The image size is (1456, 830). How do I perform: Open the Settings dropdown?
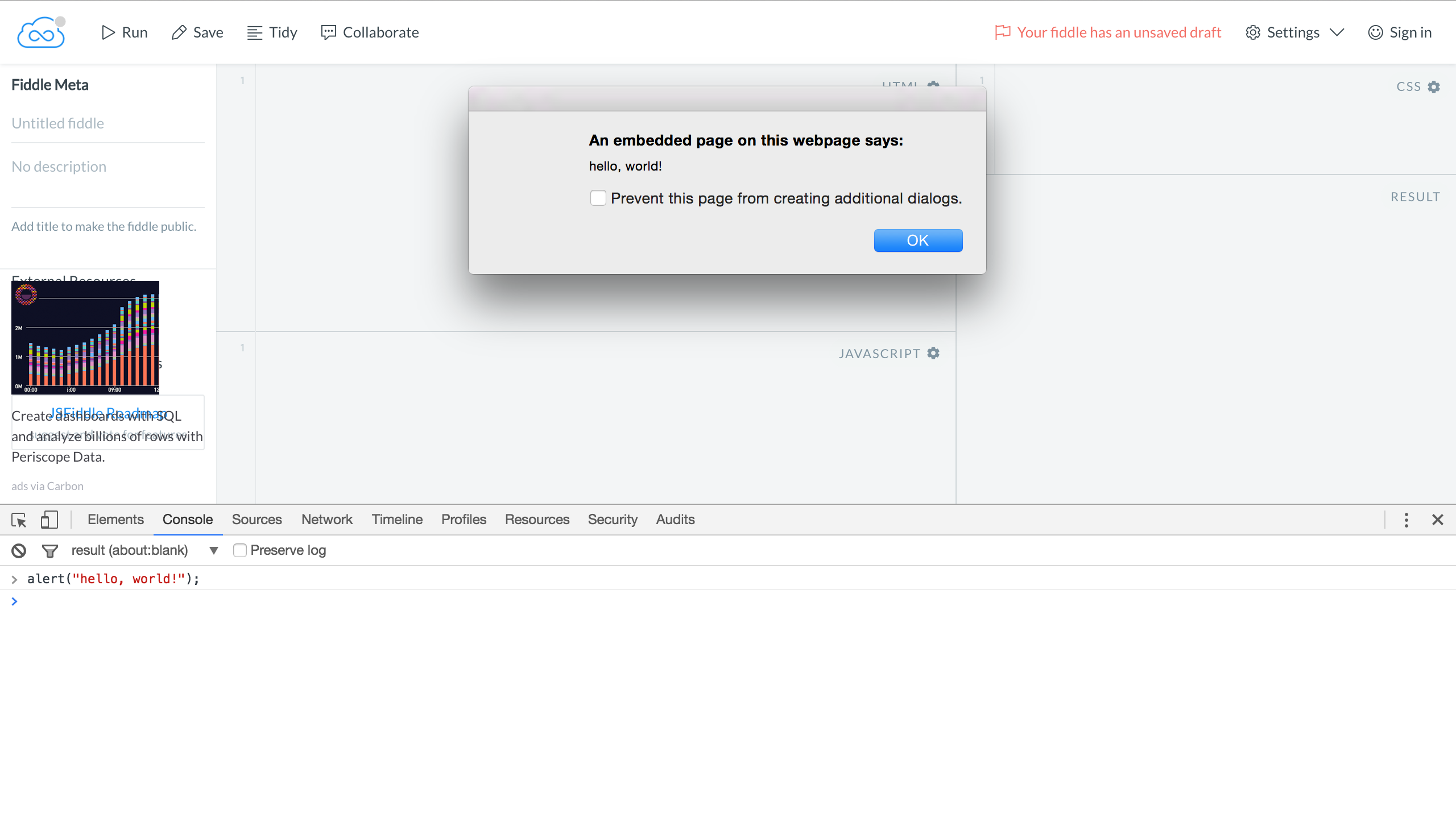click(1294, 32)
